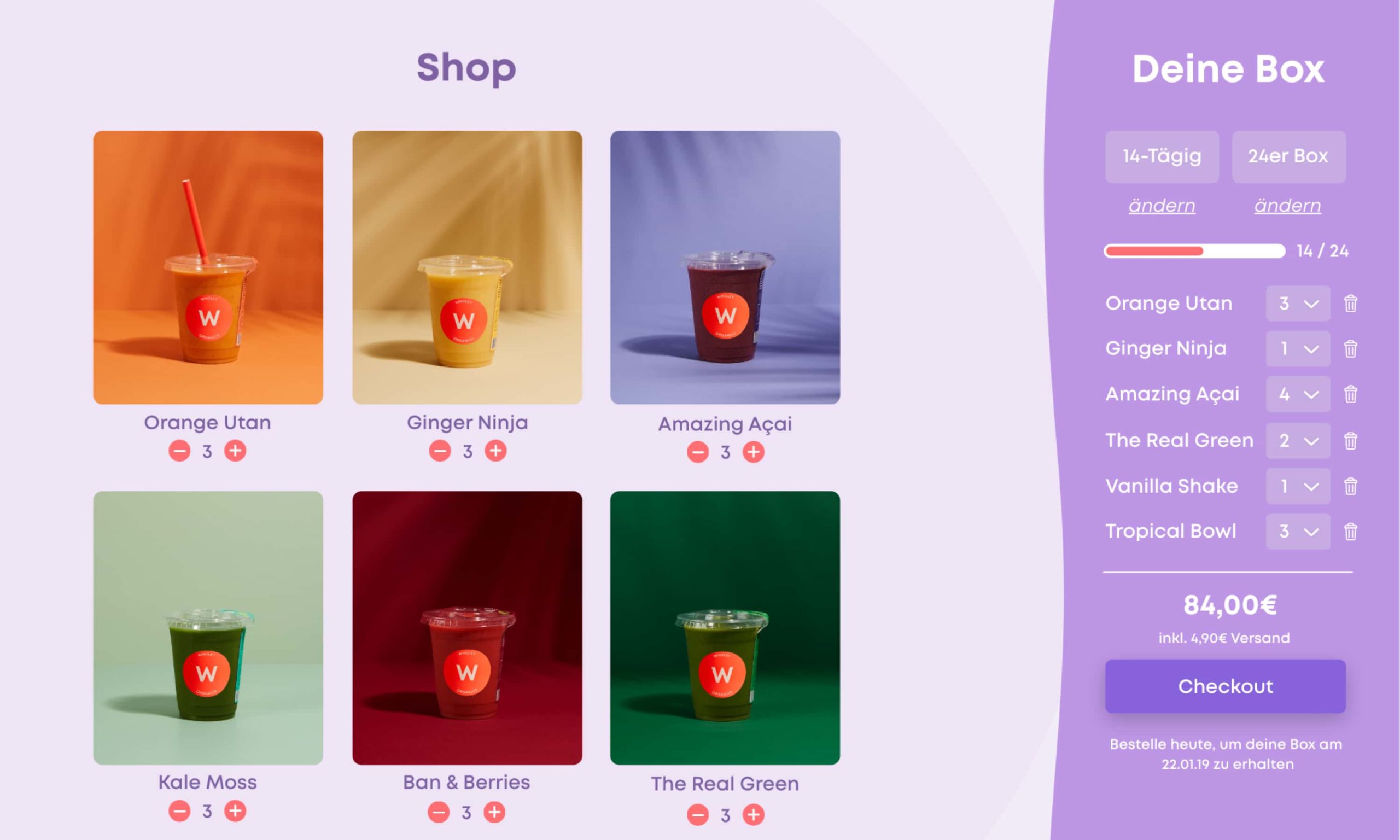Viewport: 1400px width, 840px height.
Task: Select the 14-Tägig delivery option
Action: click(1162, 157)
